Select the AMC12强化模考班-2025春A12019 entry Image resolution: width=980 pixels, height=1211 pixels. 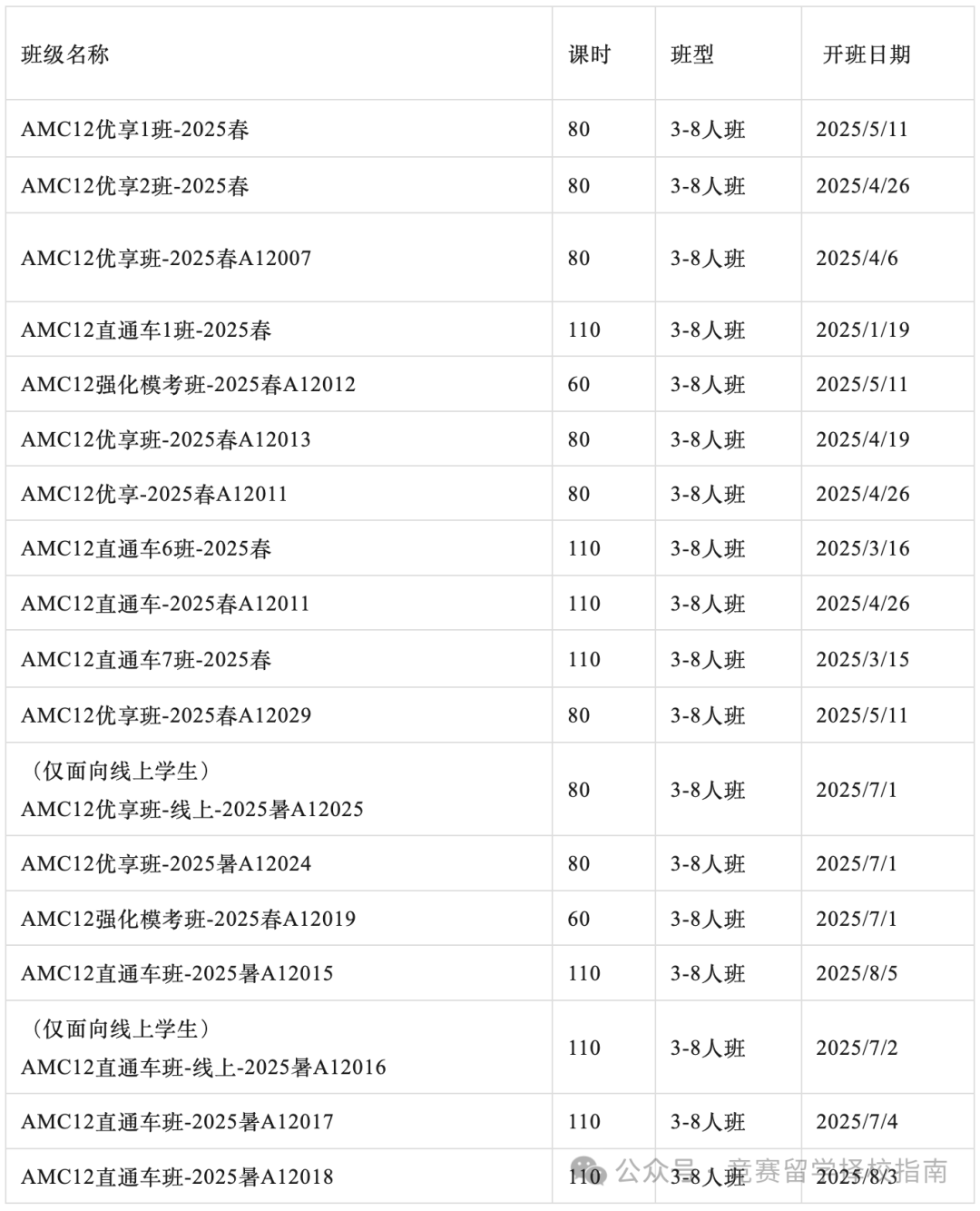[188, 920]
